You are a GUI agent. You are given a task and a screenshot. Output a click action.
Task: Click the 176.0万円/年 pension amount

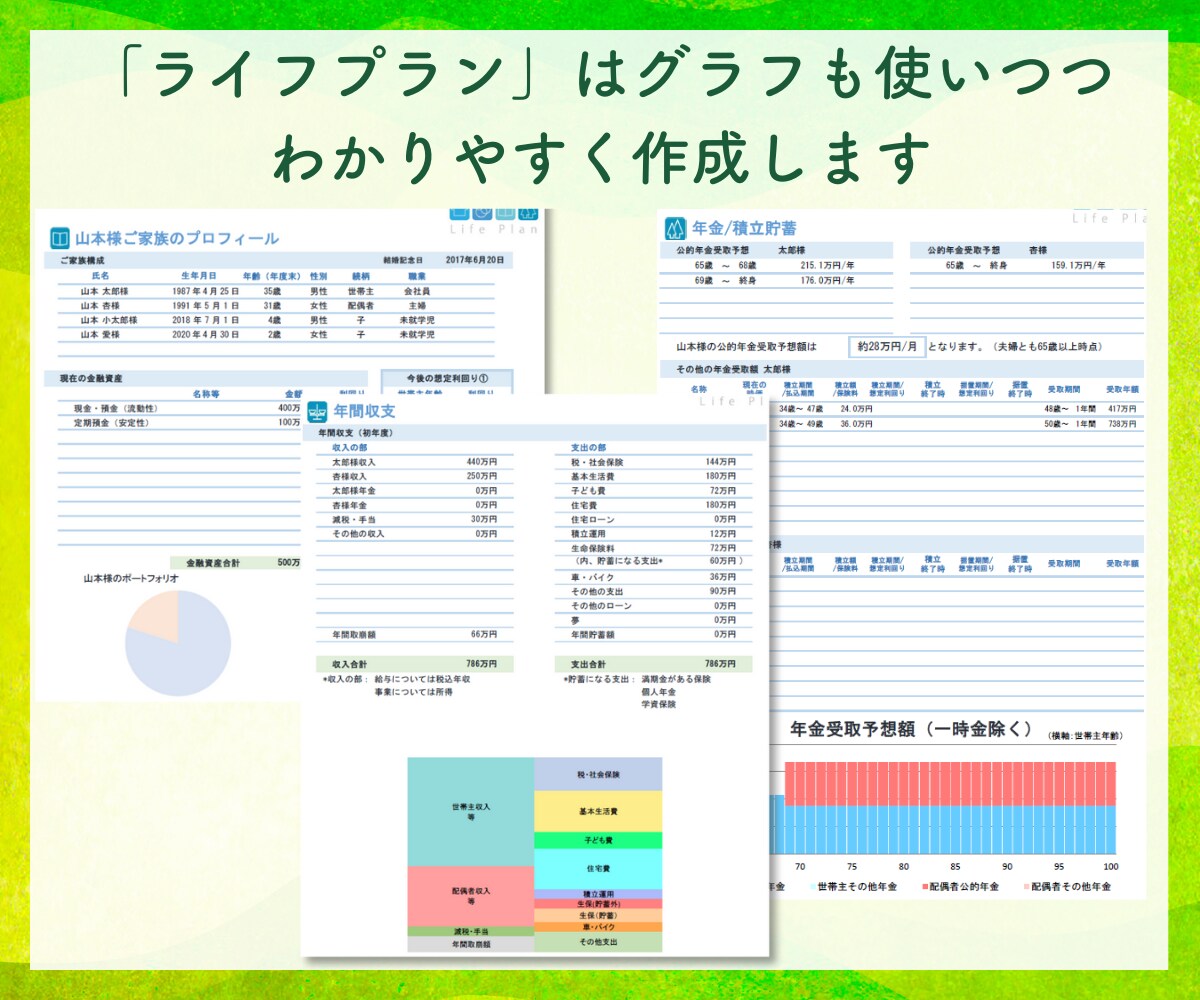point(827,281)
